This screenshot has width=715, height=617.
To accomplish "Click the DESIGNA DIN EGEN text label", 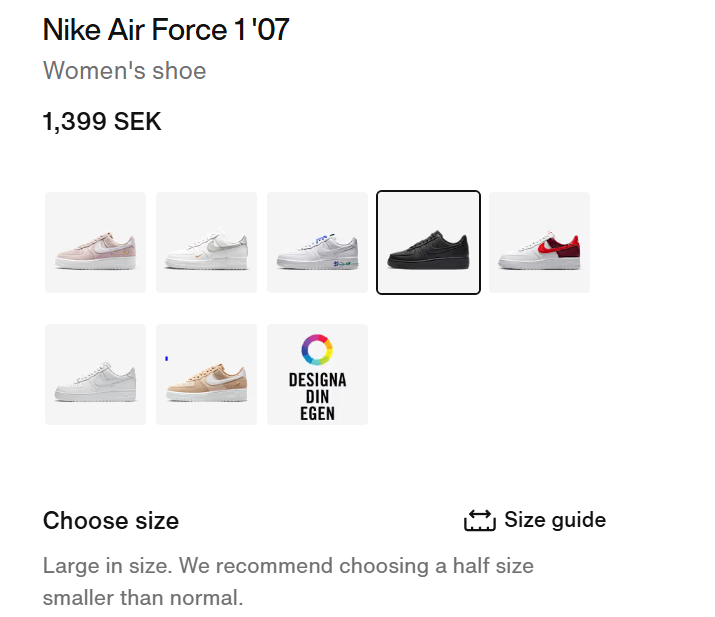I will click(317, 396).
